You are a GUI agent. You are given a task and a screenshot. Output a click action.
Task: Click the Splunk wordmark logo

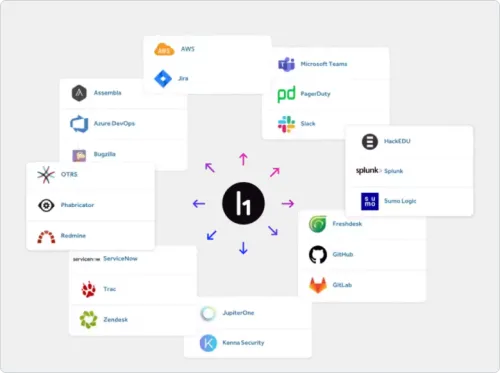368,171
